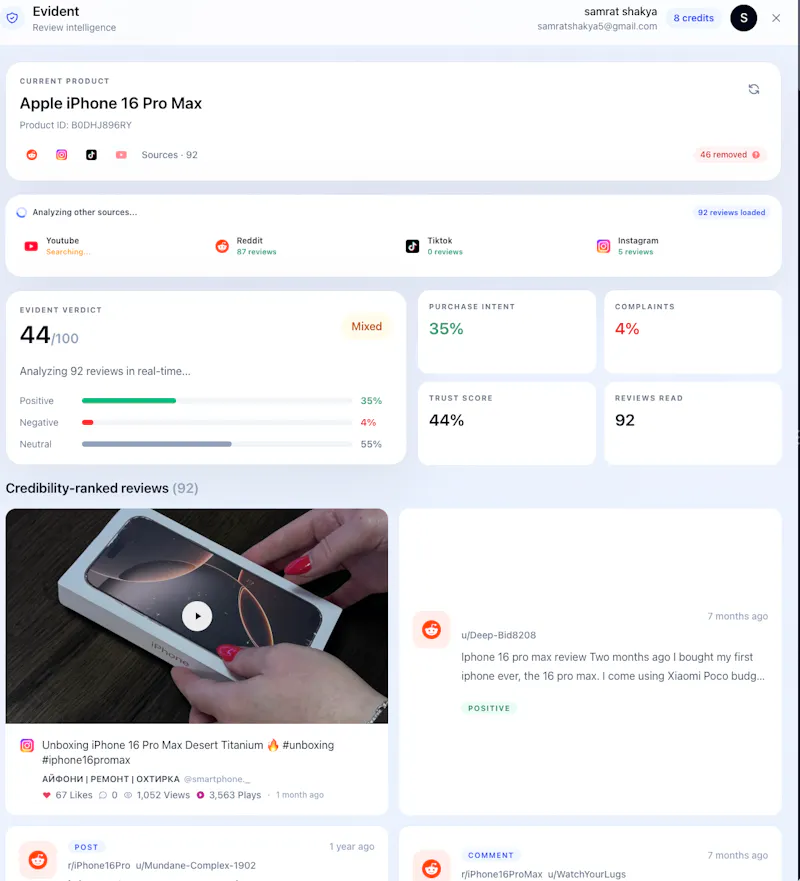This screenshot has width=800, height=881.
Task: Click the Instagram source icon with 5 reviews
Action: [x=603, y=246]
